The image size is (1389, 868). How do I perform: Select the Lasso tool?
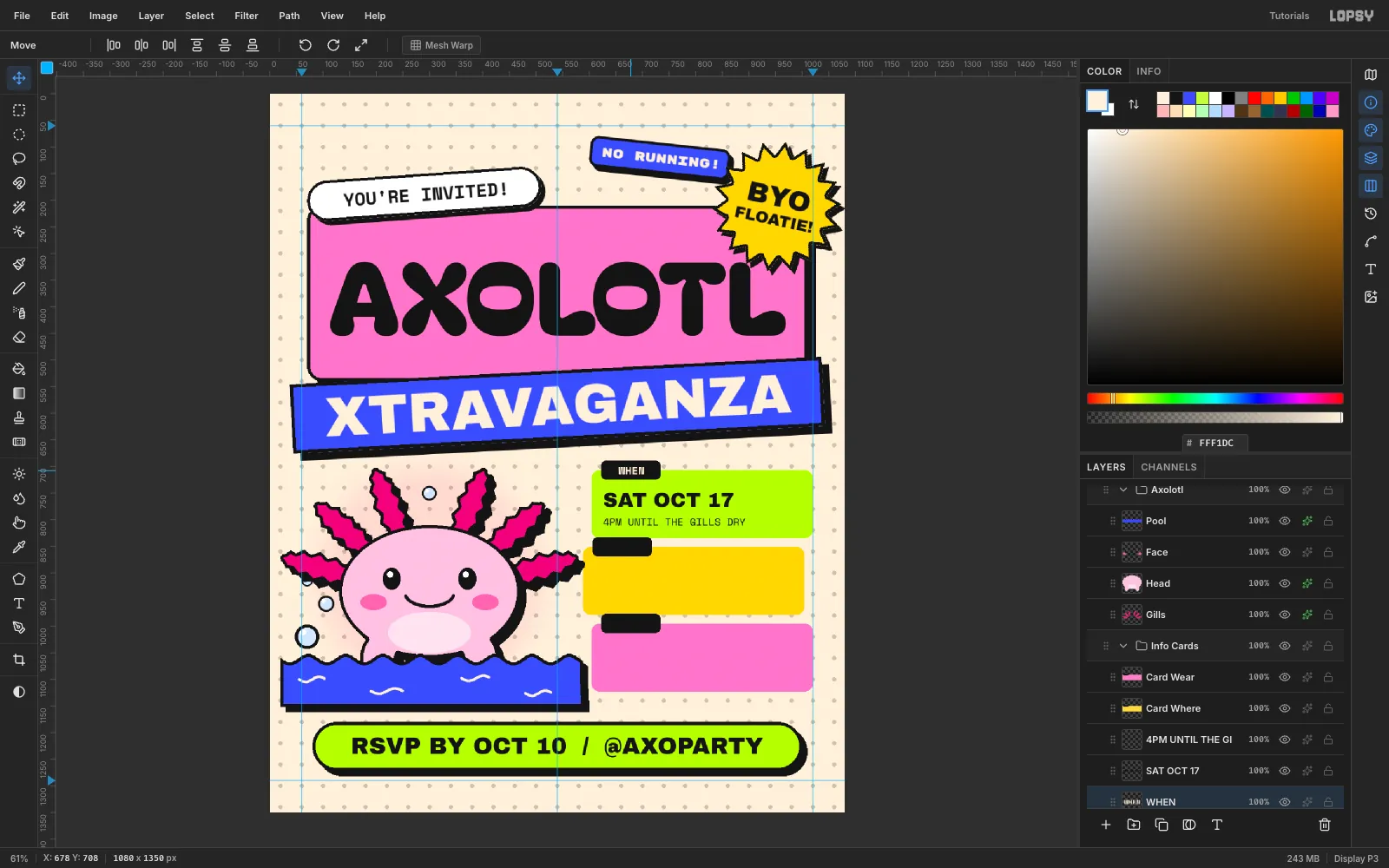(19, 159)
